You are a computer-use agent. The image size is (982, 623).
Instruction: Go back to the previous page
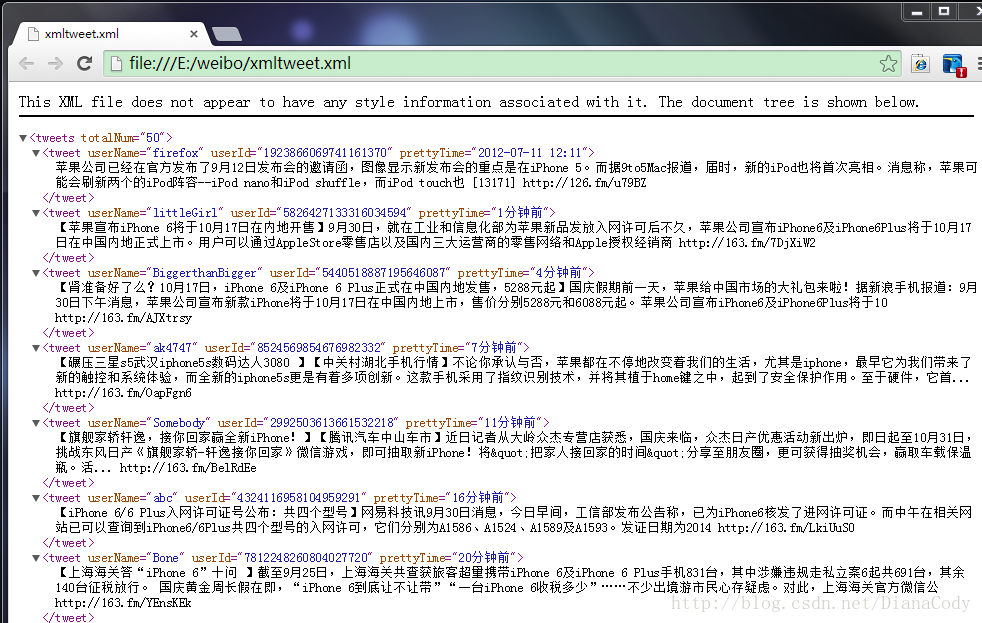pos(26,63)
